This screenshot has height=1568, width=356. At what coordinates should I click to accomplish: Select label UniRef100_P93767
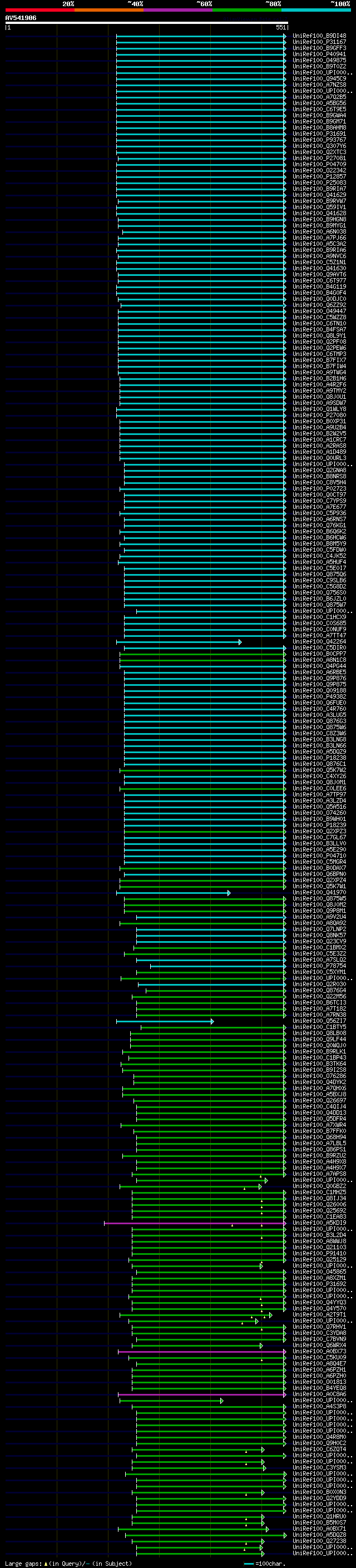319,140
